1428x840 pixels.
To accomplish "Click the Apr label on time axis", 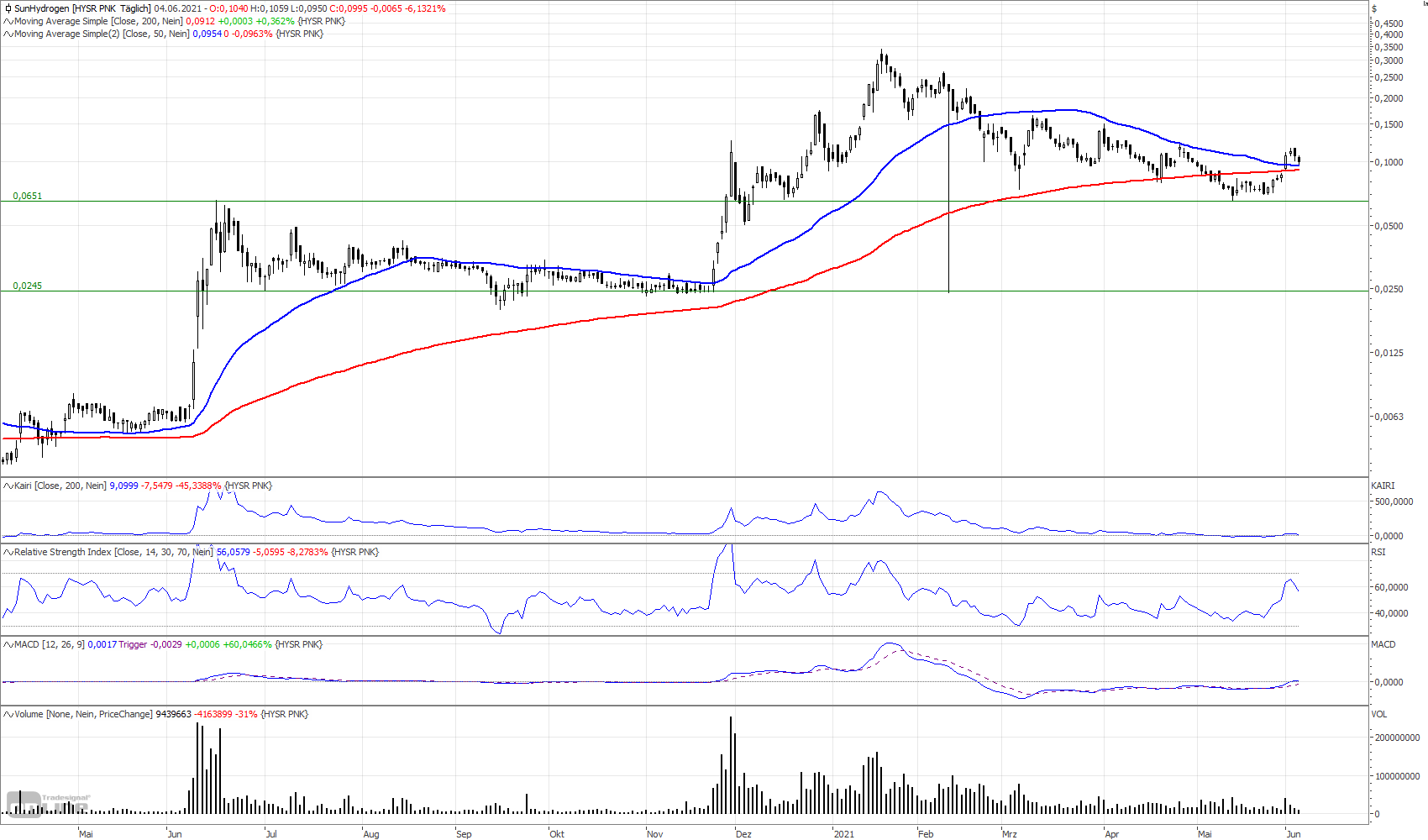I will coord(1112,834).
